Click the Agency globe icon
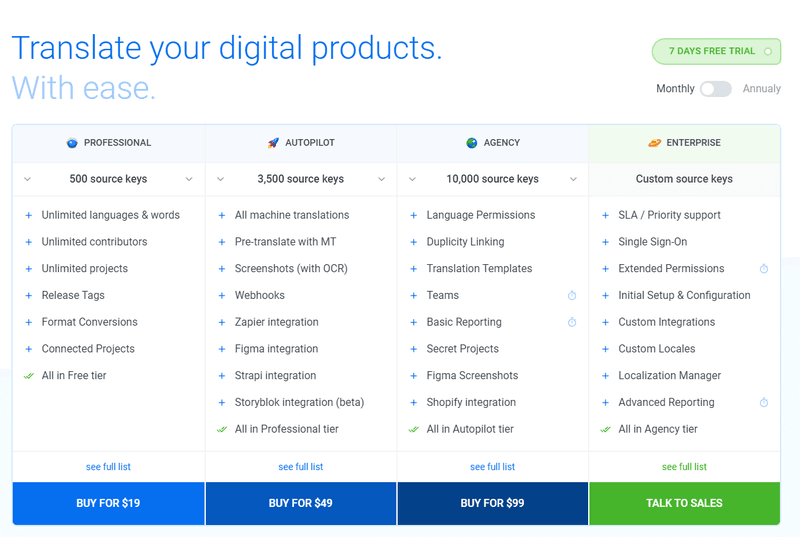800x537 pixels. 471,143
